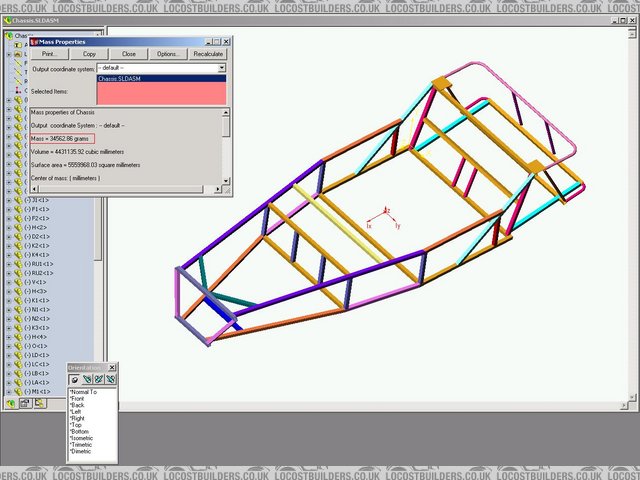This screenshot has height=480, width=640.
Task: Click the pushpin icon in Orientation dialog
Action: pyautogui.click(x=74, y=379)
